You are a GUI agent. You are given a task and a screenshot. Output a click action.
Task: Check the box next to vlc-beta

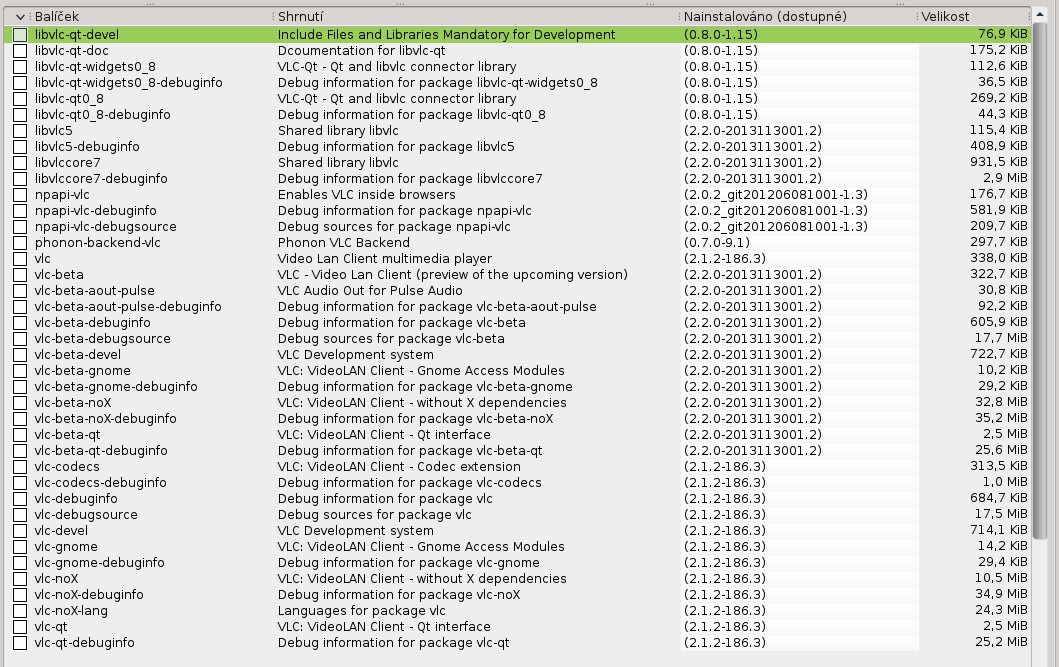tap(20, 275)
